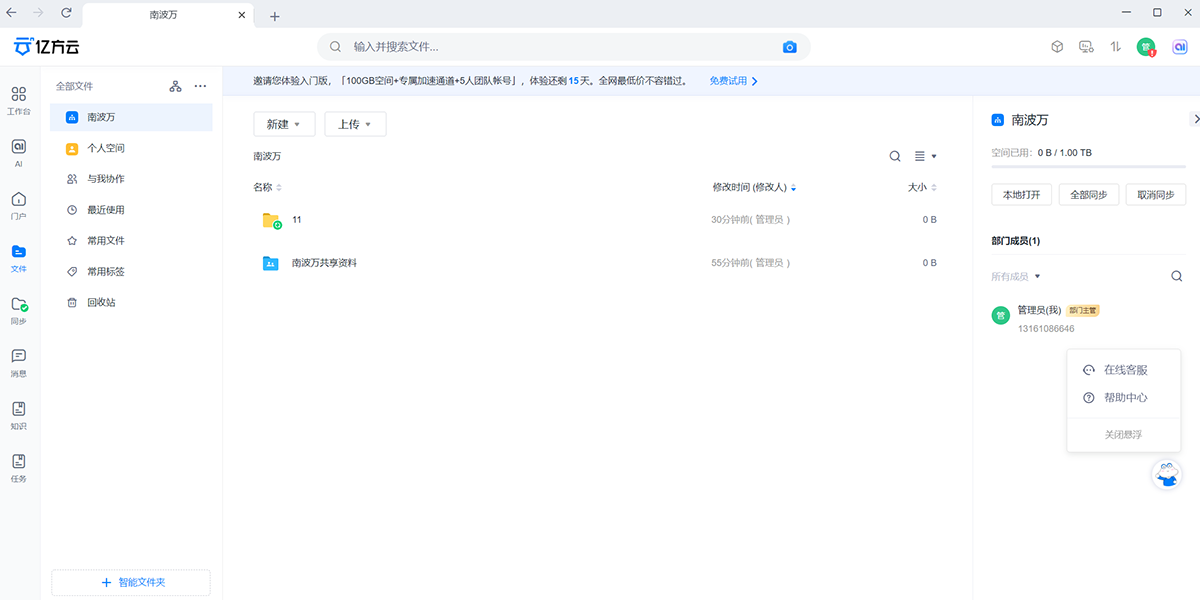Open the 所有成员 member filter dropdown
Screen dimensions: 1200x600
[x=1016, y=275]
